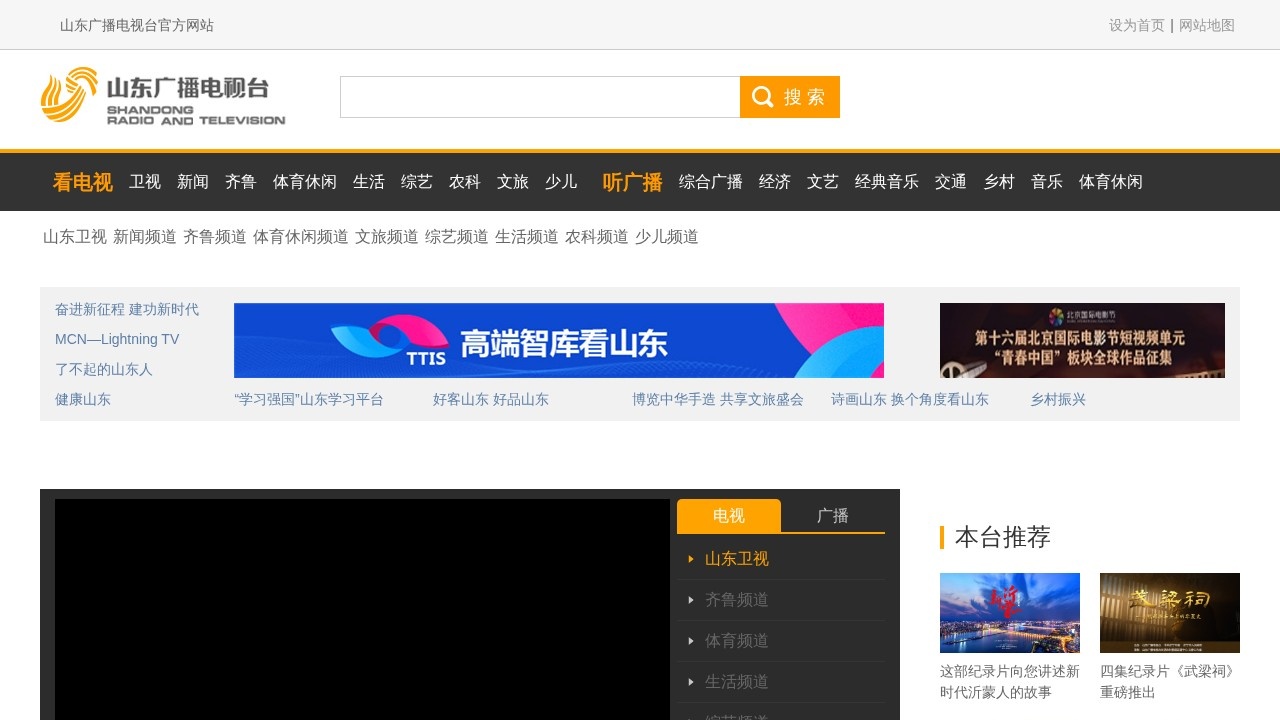The image size is (1280, 720).
Task: Click the Shandong Radio and Television logo
Action: tap(163, 96)
